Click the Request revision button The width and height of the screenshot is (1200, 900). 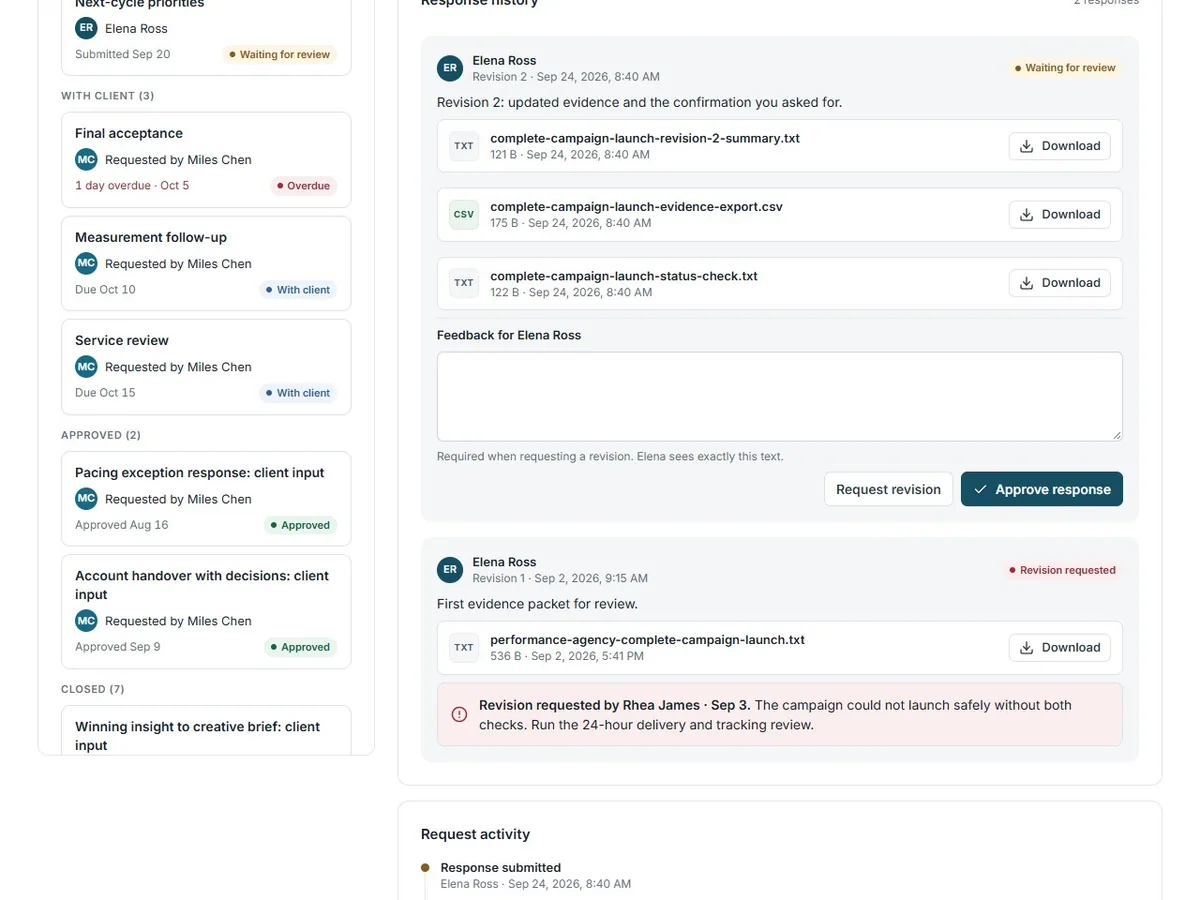point(888,489)
